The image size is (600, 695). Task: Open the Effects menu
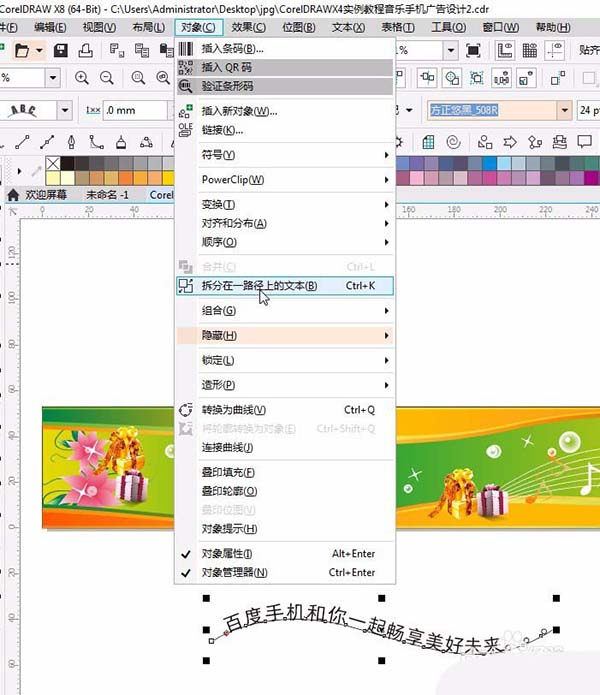point(249,27)
